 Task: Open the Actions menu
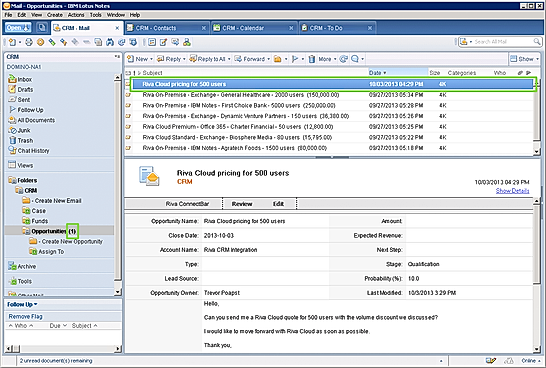(76, 15)
